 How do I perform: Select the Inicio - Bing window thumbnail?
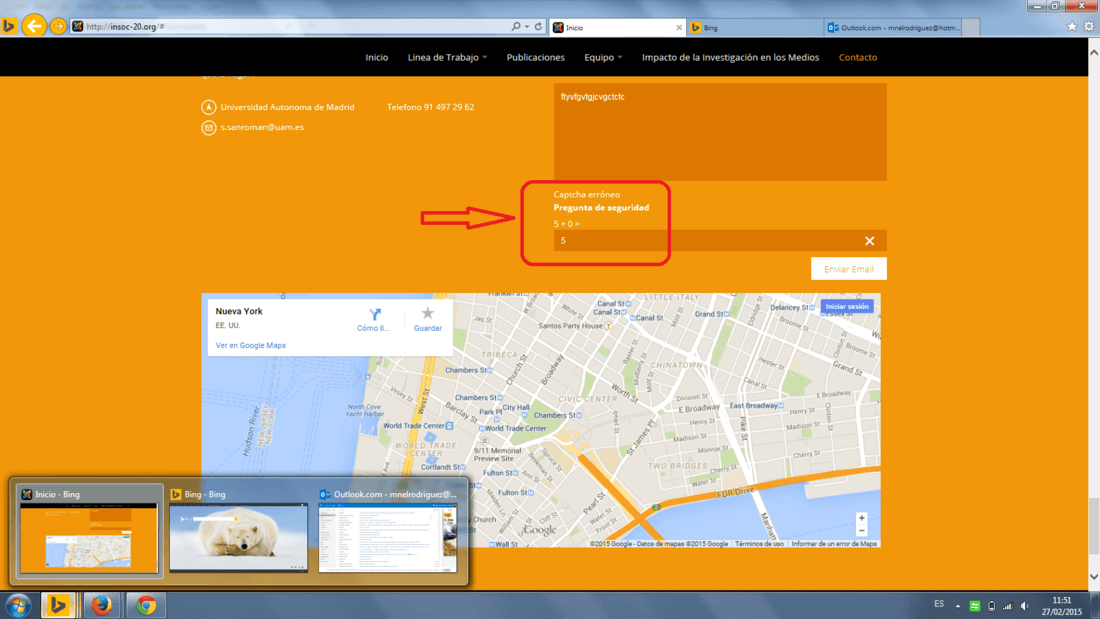click(88, 531)
